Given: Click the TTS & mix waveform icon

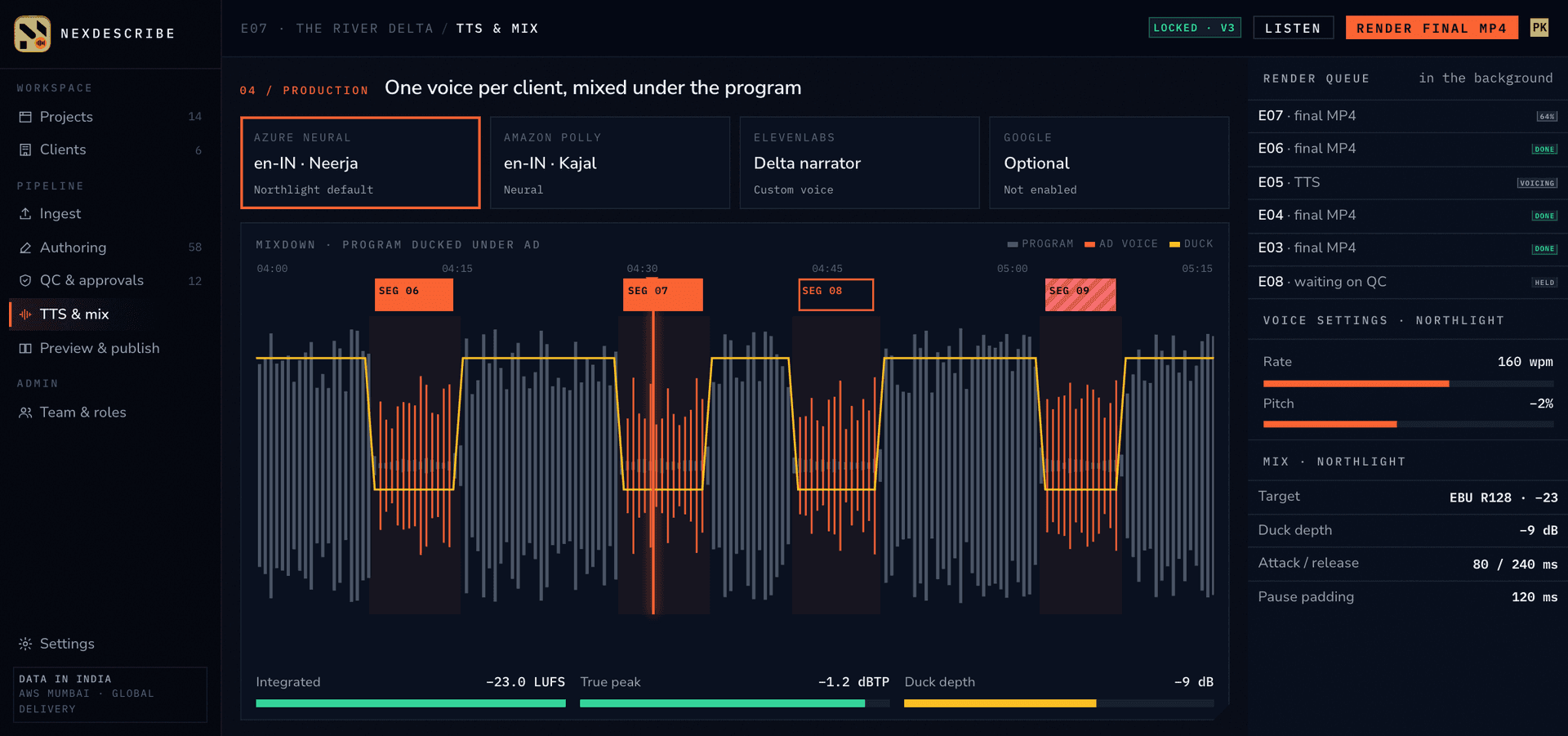Looking at the screenshot, I should (x=25, y=314).
